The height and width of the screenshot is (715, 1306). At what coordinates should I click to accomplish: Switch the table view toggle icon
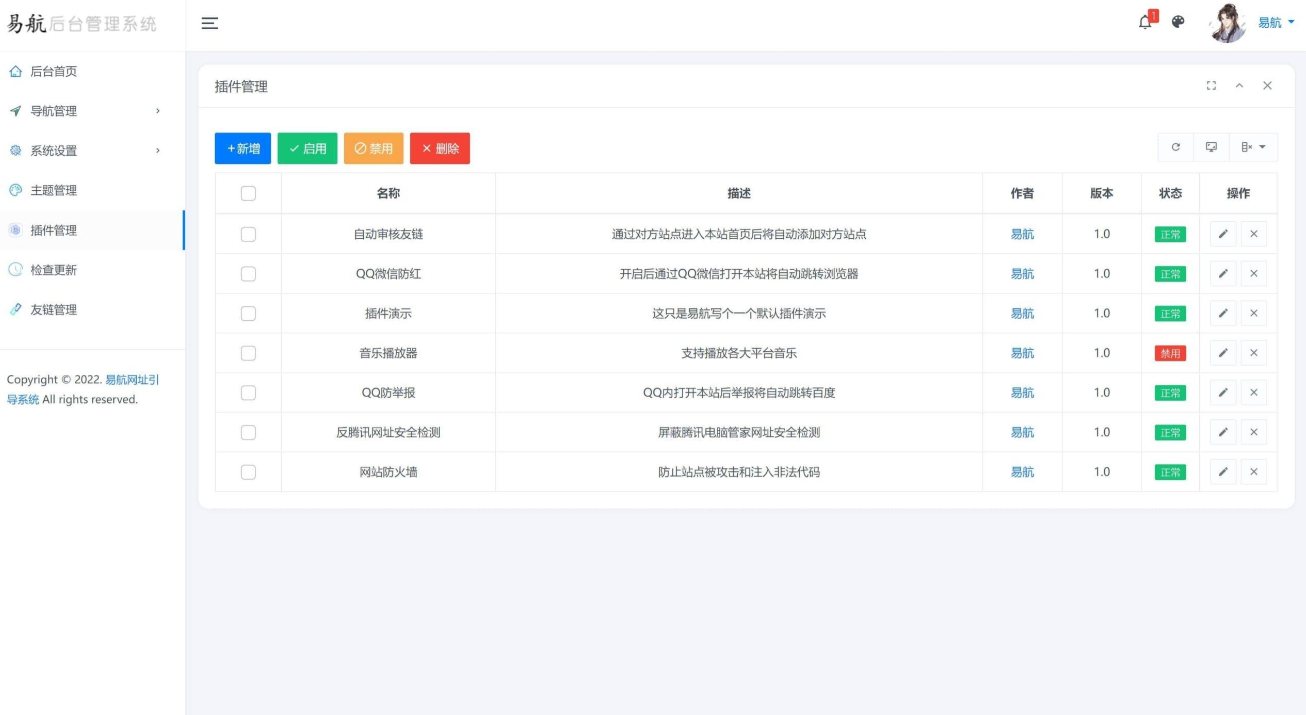(x=1211, y=147)
